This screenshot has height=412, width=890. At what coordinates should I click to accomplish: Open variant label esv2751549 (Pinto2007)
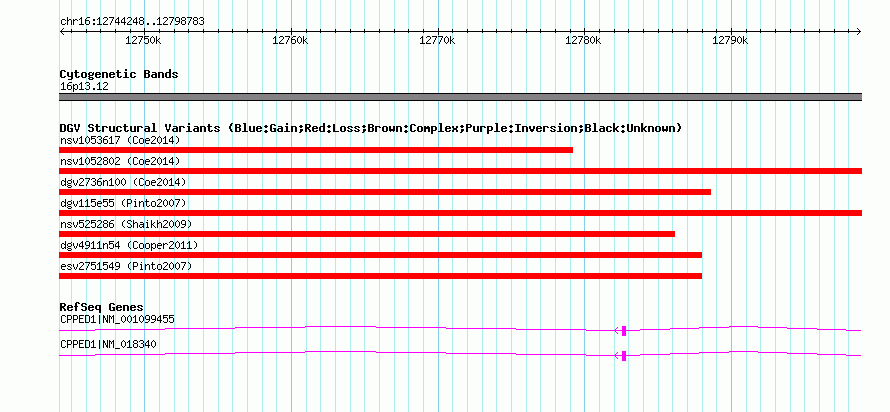coord(126,266)
